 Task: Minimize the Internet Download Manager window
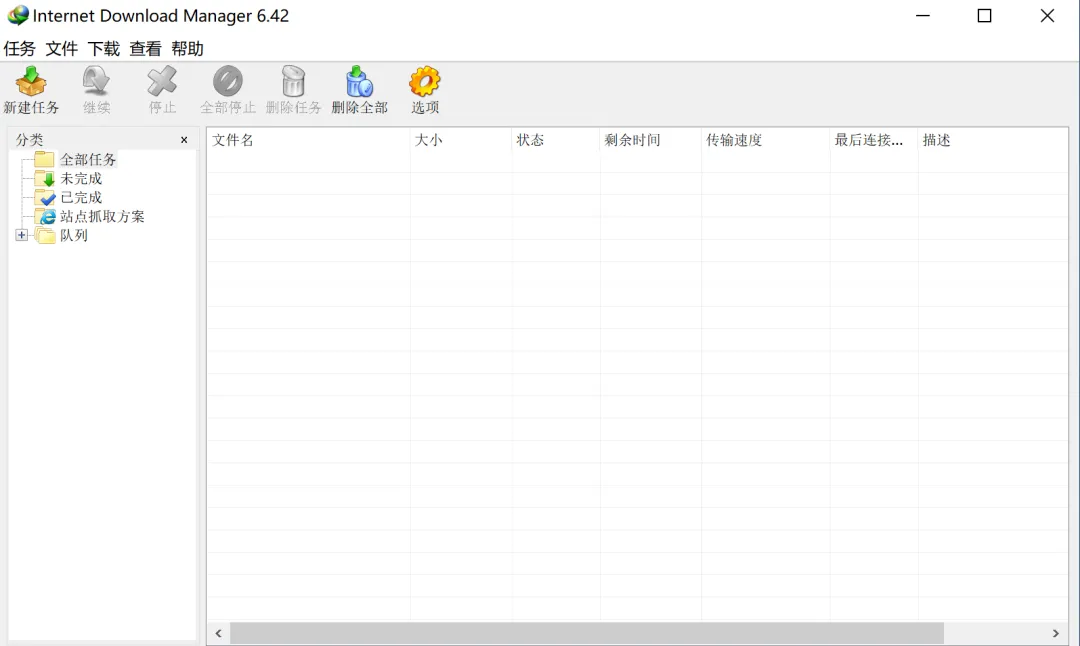tap(923, 15)
